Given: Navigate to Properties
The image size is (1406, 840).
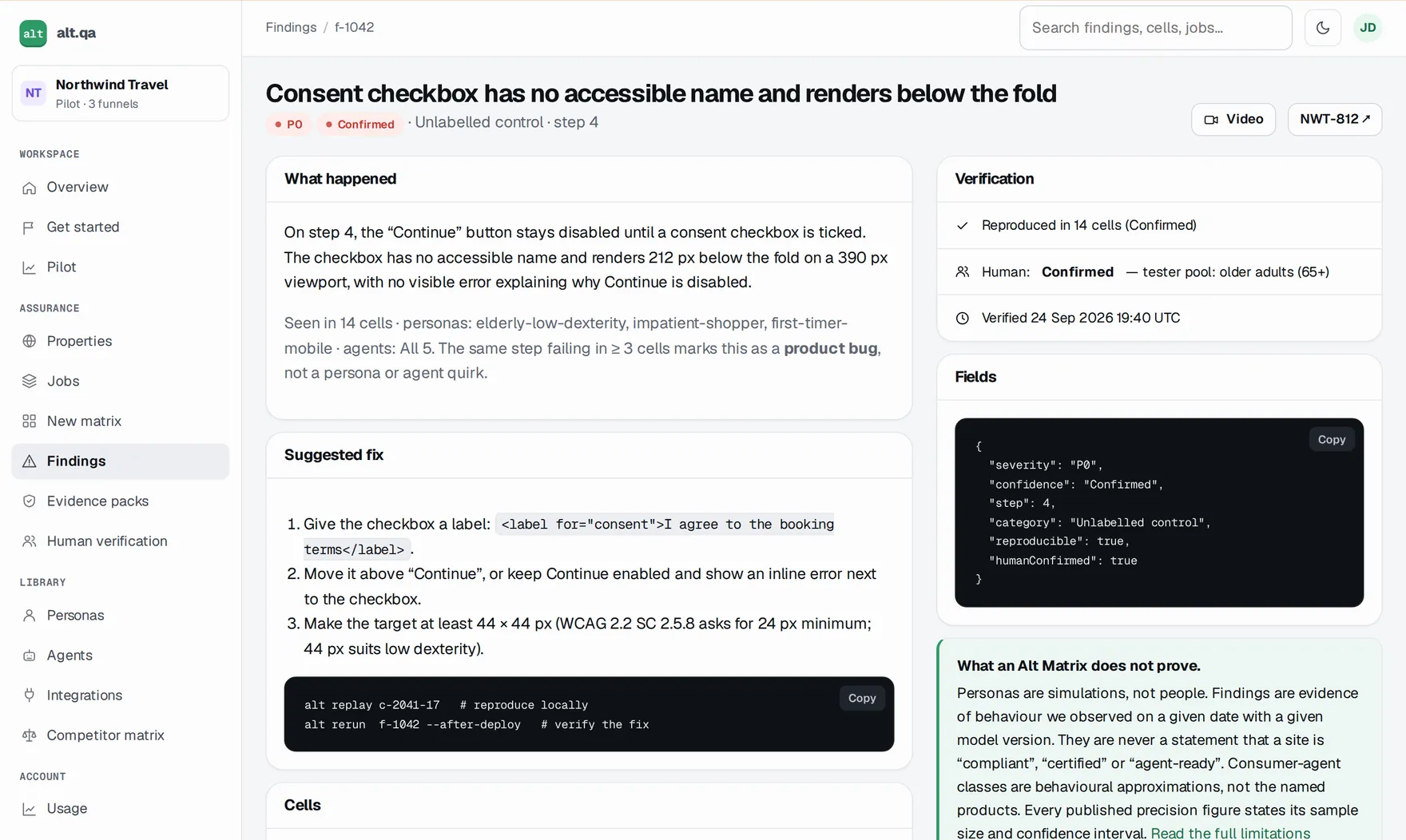Looking at the screenshot, I should pyautogui.click(x=121, y=341).
